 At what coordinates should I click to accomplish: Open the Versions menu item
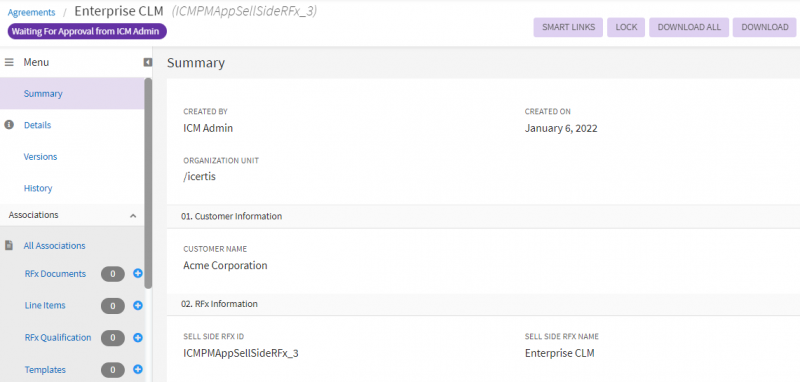point(40,157)
